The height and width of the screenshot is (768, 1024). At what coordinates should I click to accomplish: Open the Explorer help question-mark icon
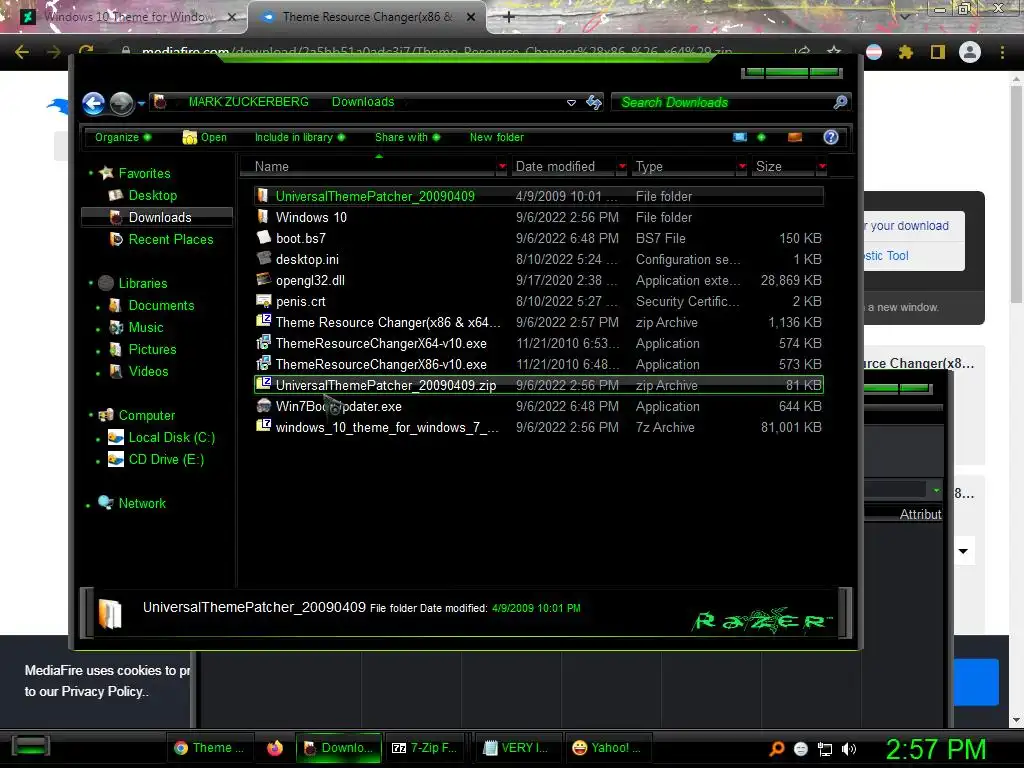pos(831,137)
